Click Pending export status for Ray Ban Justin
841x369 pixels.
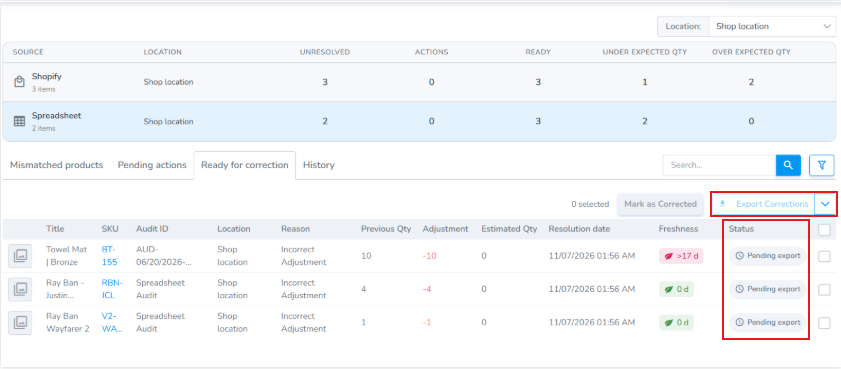(768, 289)
